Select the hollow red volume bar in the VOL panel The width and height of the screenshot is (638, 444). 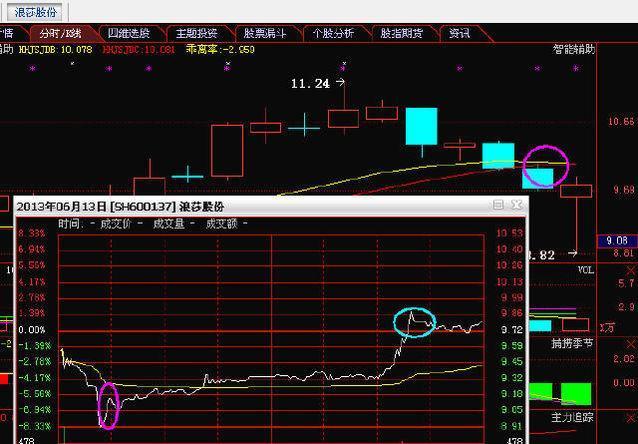click(x=575, y=325)
